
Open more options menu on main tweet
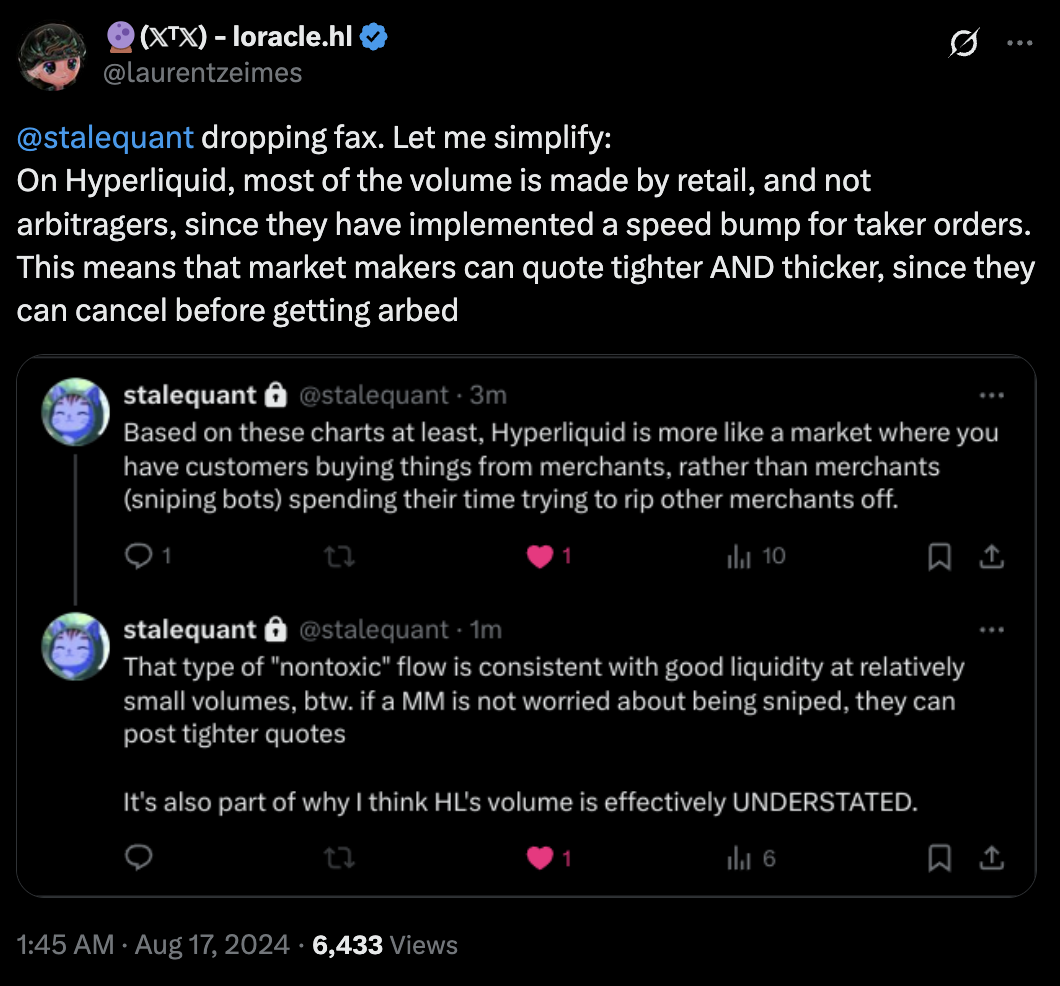(1021, 43)
